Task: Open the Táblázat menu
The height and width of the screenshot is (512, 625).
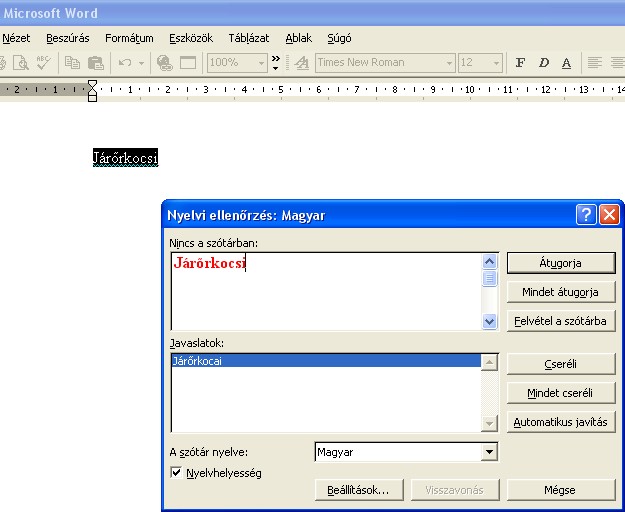Action: (248, 38)
